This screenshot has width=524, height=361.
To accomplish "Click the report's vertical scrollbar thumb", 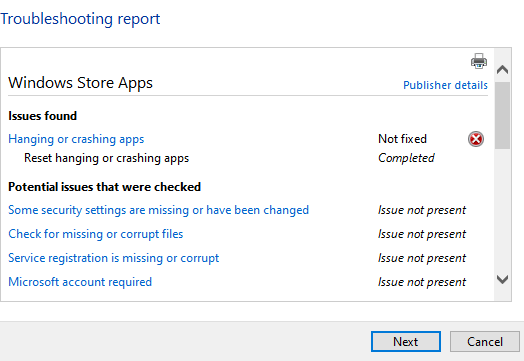I will point(502,115).
